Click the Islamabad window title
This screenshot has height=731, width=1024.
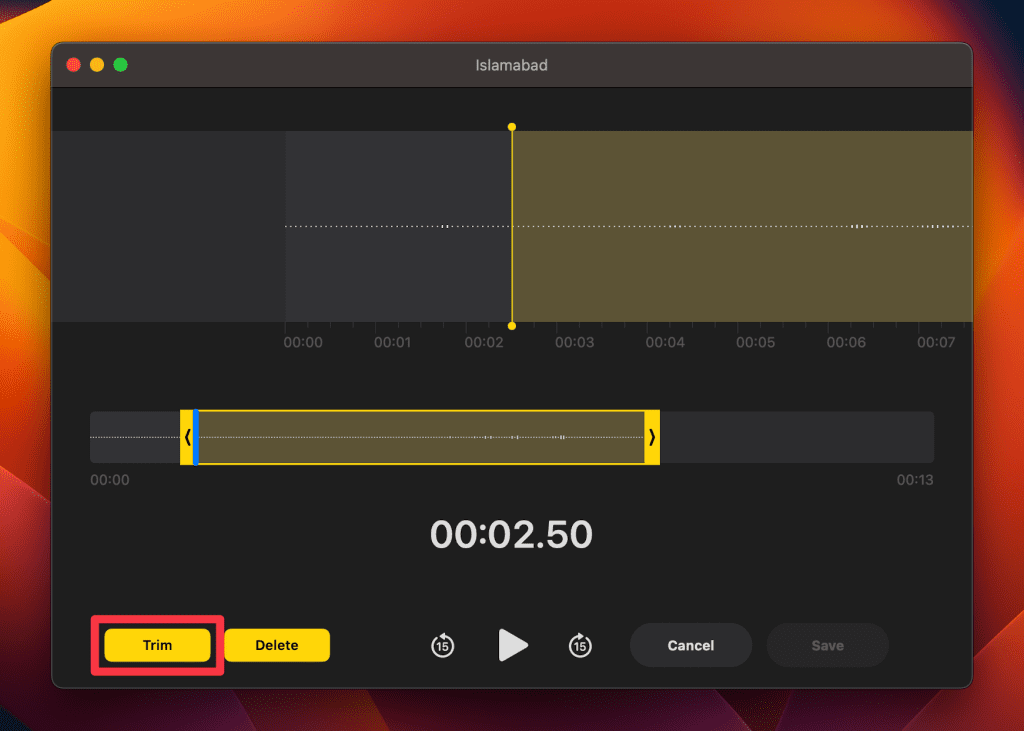pos(511,65)
